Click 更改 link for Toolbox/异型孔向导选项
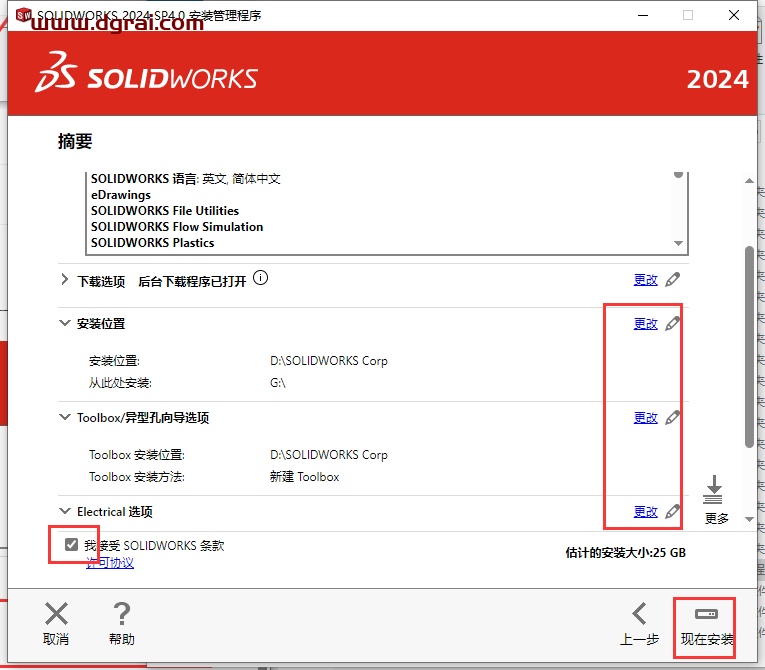The height and width of the screenshot is (670, 765). pos(645,418)
